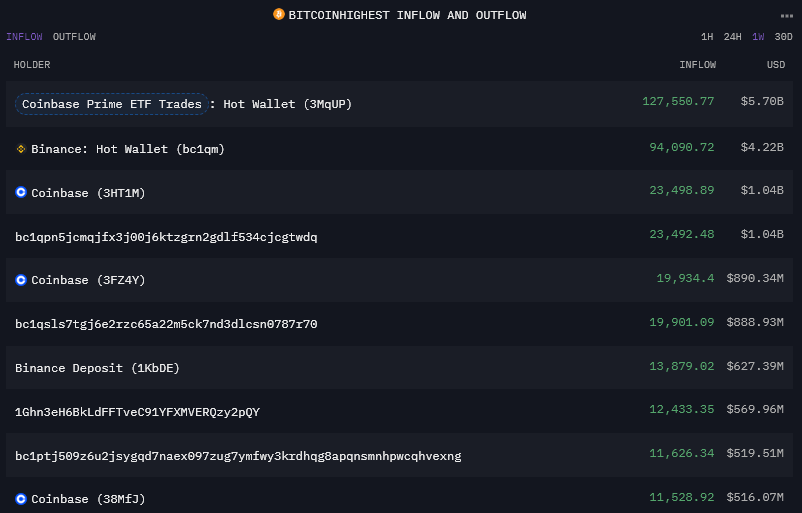
Task: Open address bc1qsls7tgj6e2rzc65a22m5ck7nd3dlcsn0787r70
Action: (x=166, y=324)
